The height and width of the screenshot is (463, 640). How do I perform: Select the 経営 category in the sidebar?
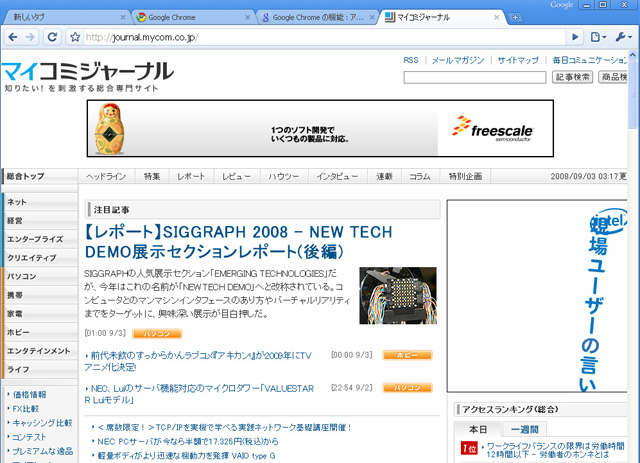pyautogui.click(x=40, y=220)
